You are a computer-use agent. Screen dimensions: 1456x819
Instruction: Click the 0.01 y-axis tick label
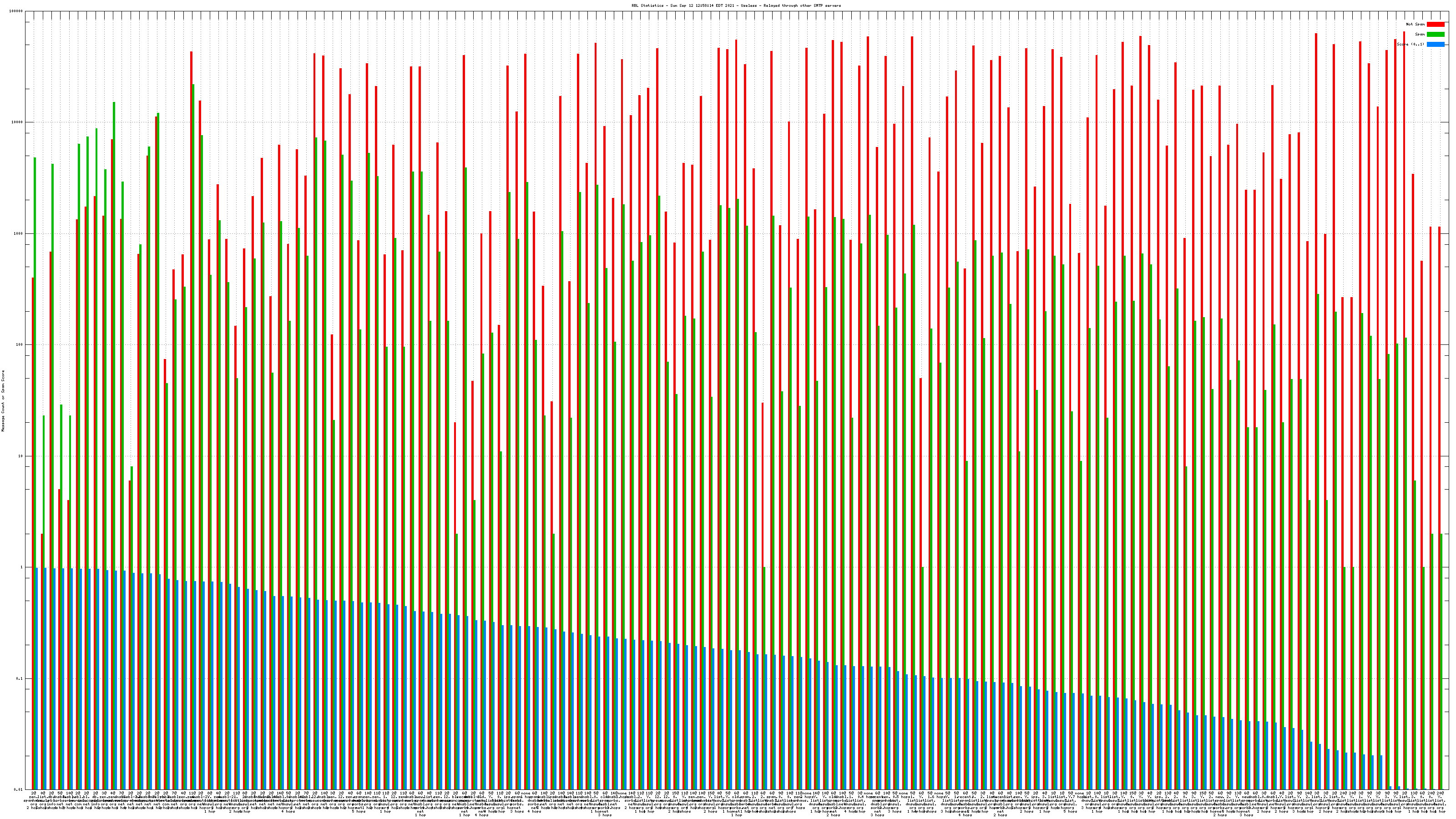point(19,789)
